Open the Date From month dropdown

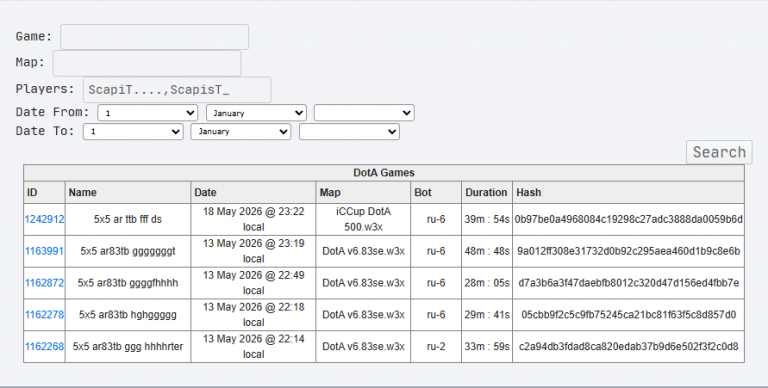256,113
